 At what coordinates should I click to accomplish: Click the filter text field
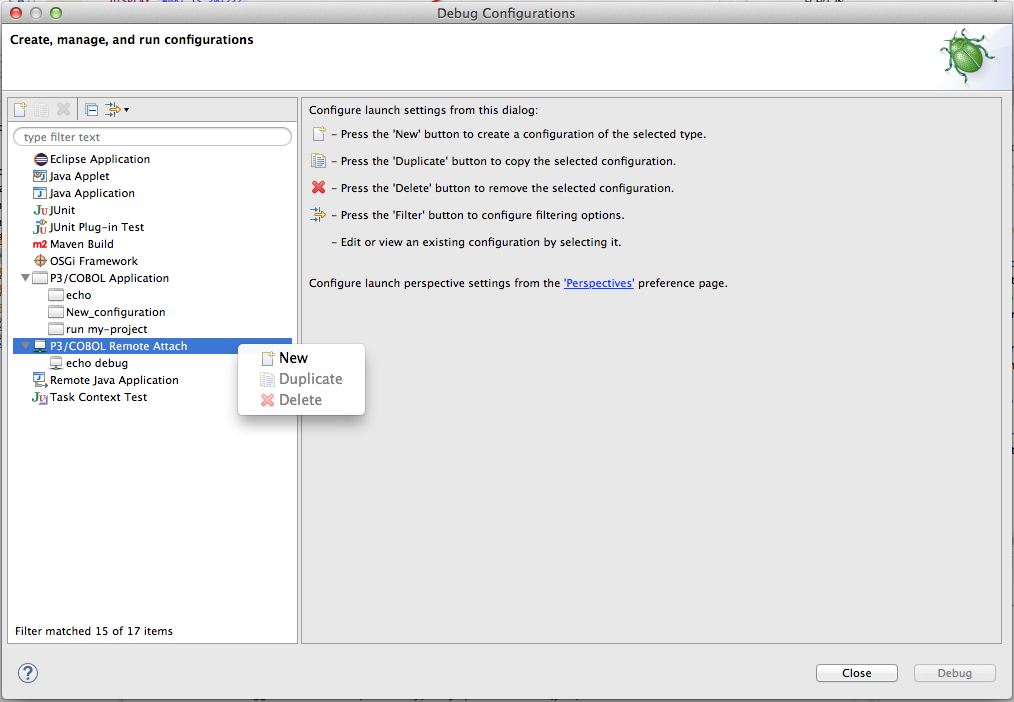[x=153, y=137]
